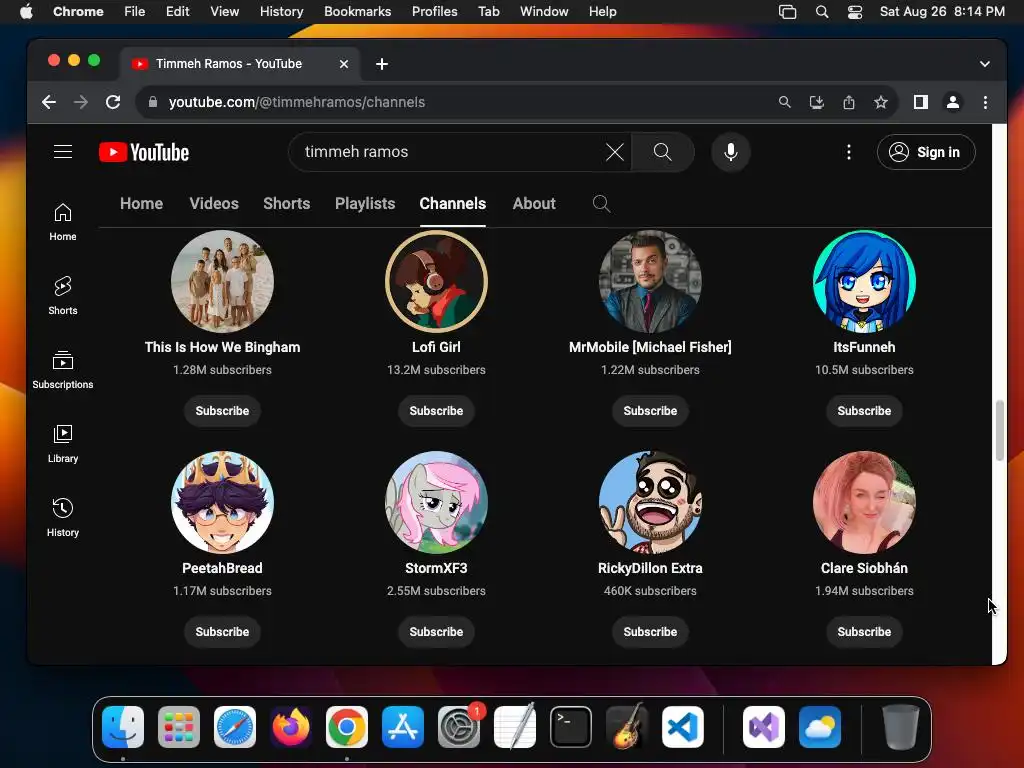Screen dimensions: 1024x768
Task: Switch to the channel Home tab
Action: (141, 204)
